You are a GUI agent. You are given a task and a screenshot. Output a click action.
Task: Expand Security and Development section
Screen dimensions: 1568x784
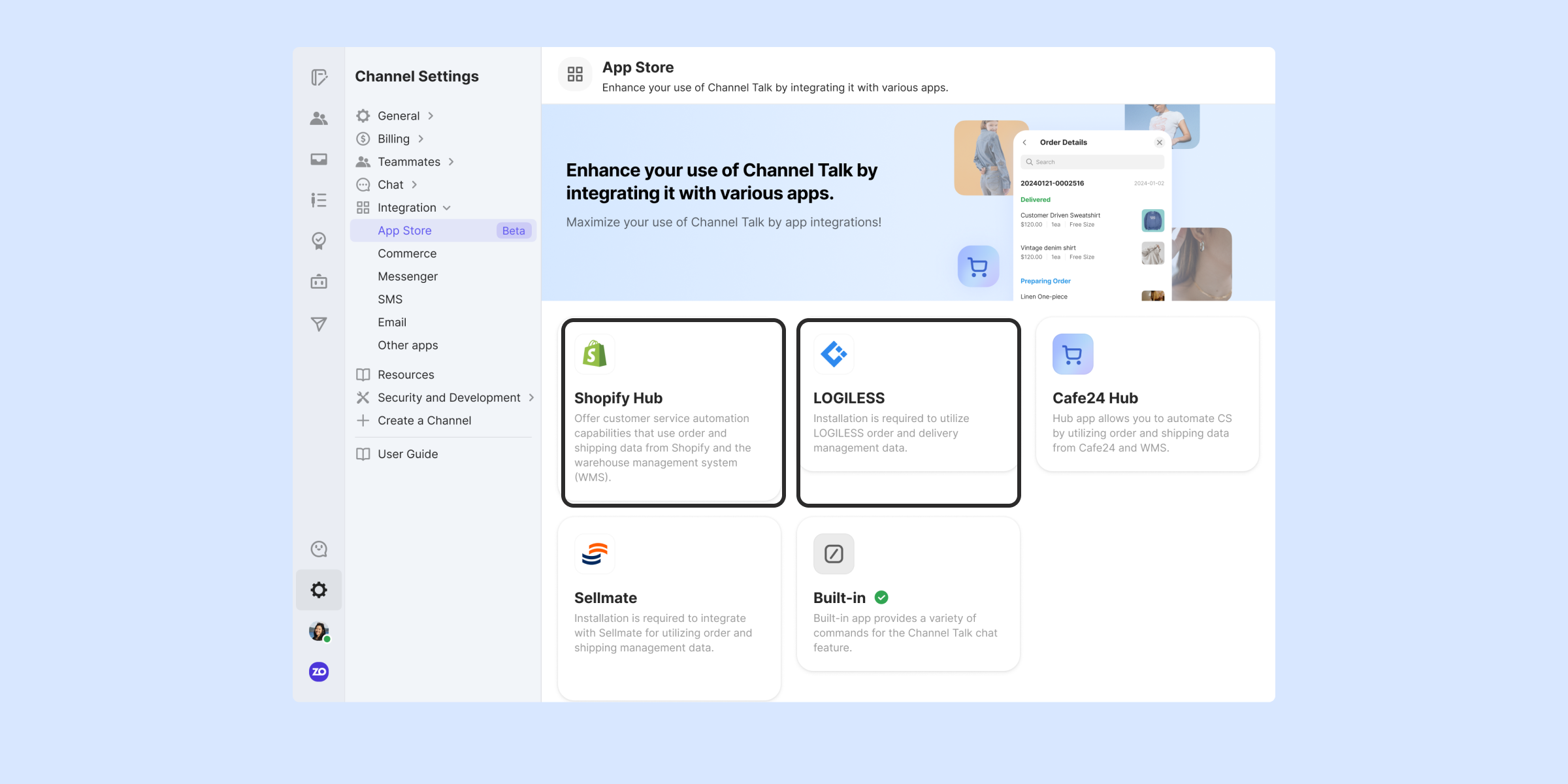point(449,397)
